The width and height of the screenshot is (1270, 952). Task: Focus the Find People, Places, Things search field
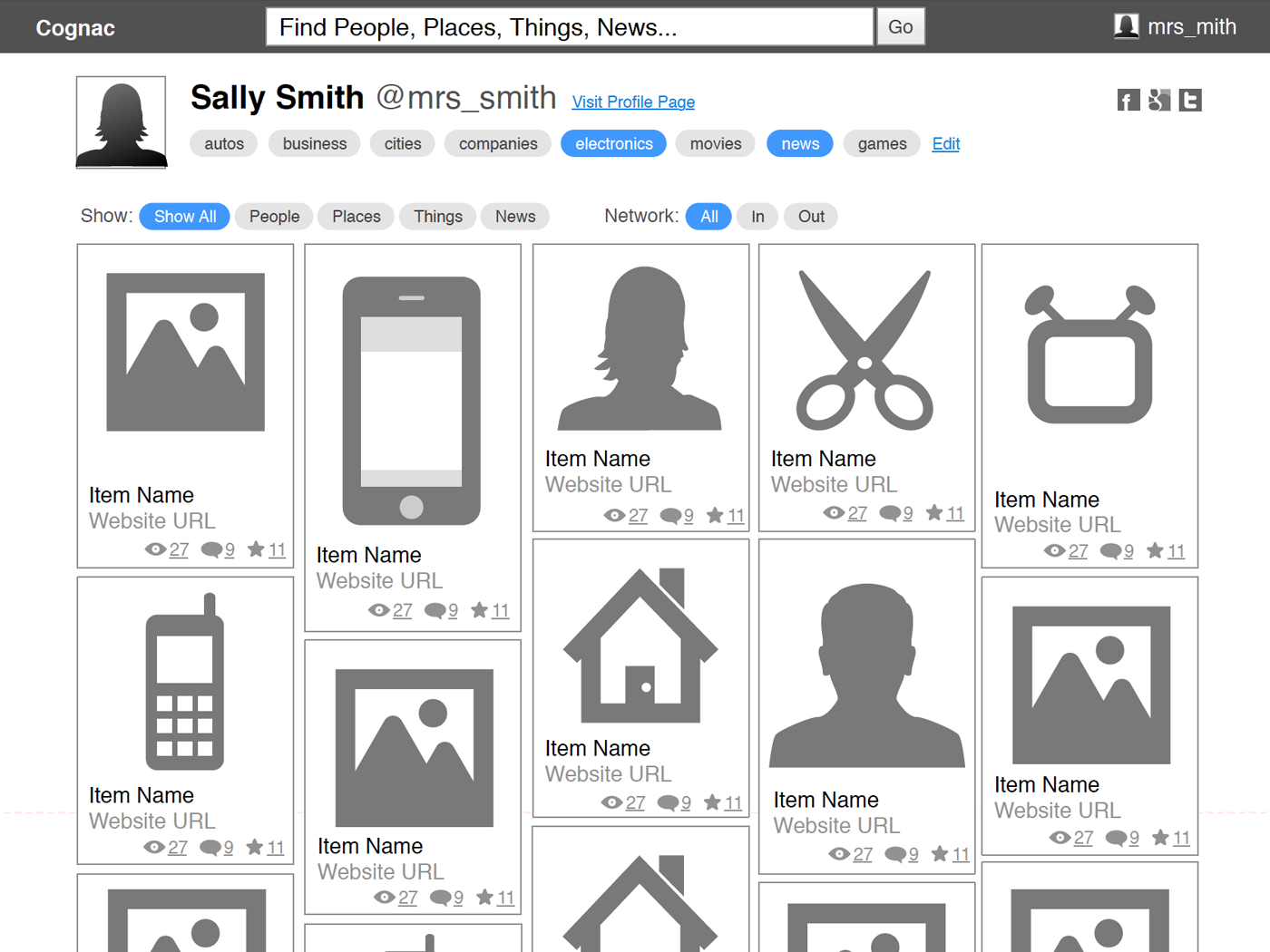pyautogui.click(x=570, y=27)
